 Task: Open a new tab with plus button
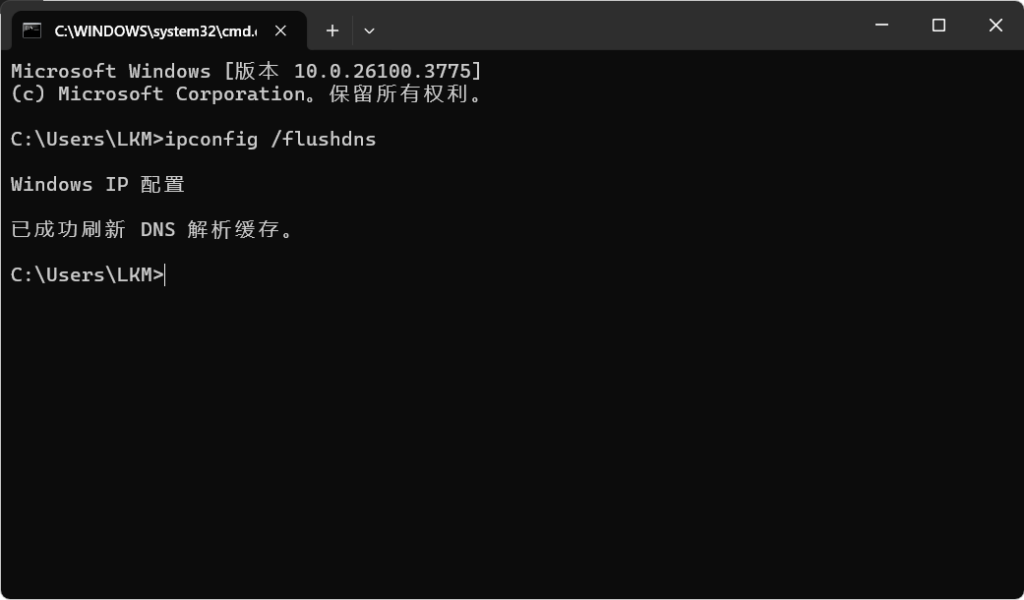[x=332, y=30]
